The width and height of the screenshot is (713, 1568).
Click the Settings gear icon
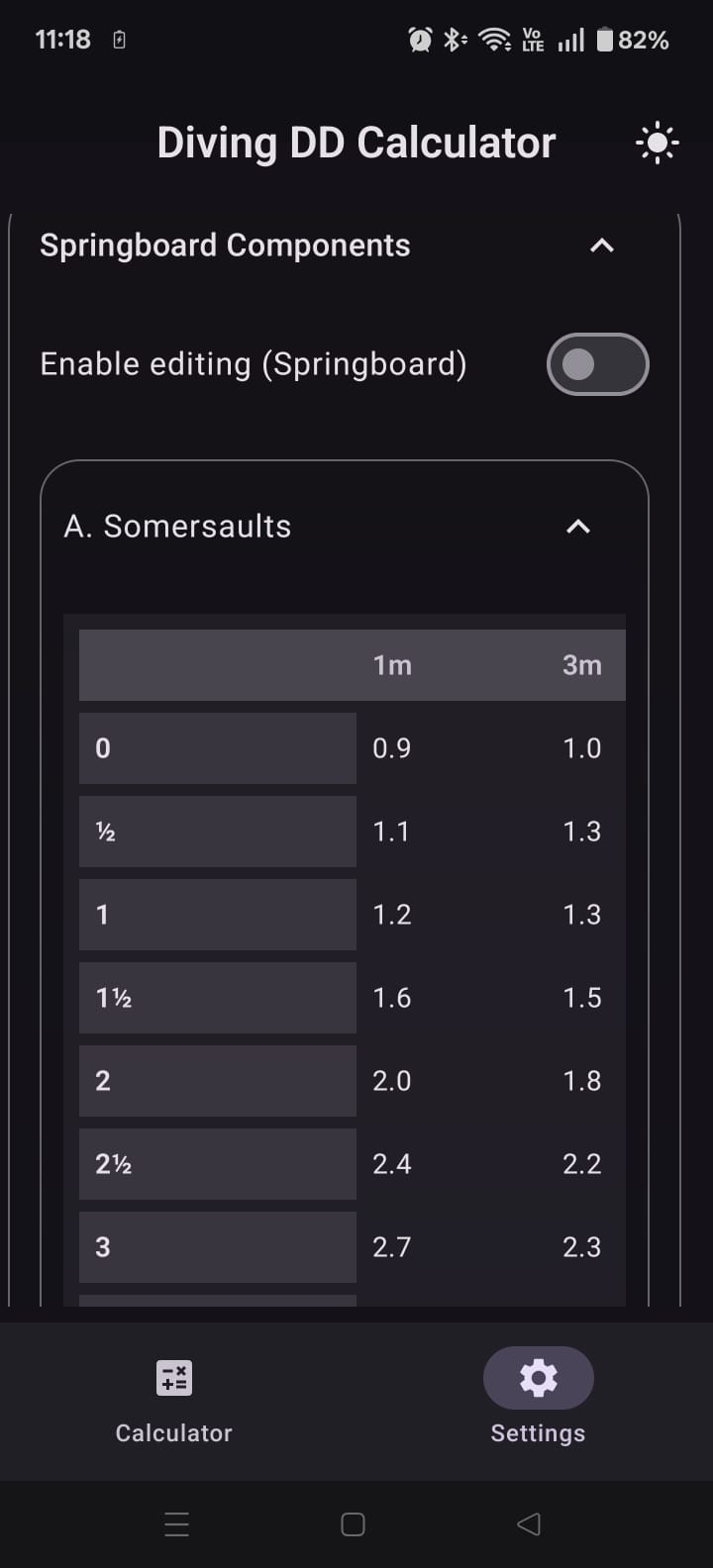pyautogui.click(x=538, y=1377)
